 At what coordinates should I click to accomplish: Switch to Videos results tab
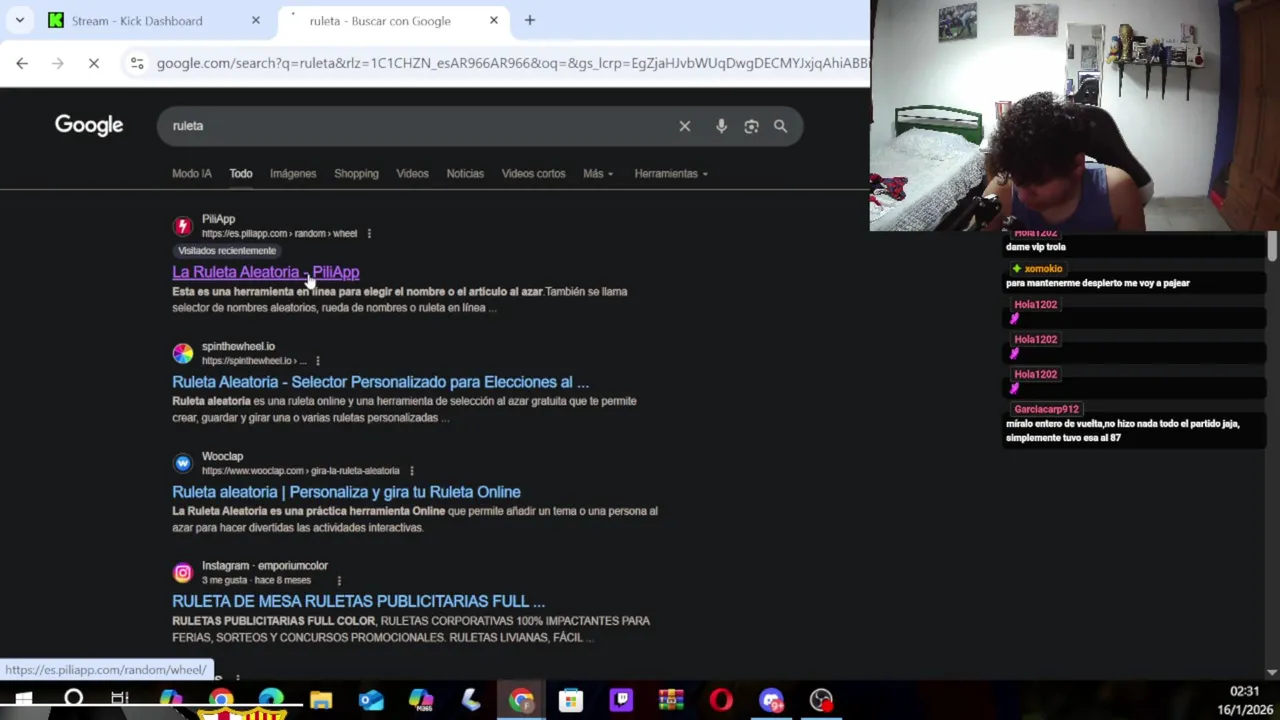click(412, 173)
